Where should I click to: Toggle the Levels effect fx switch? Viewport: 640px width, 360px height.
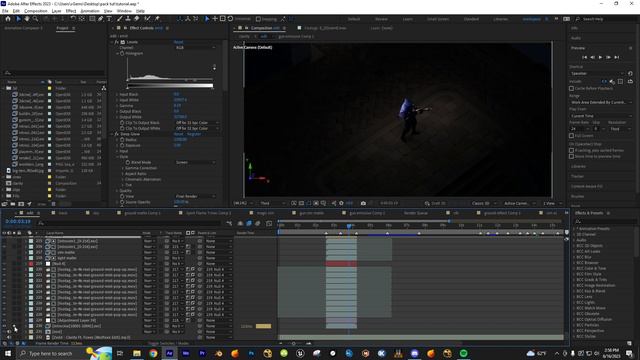[117, 42]
